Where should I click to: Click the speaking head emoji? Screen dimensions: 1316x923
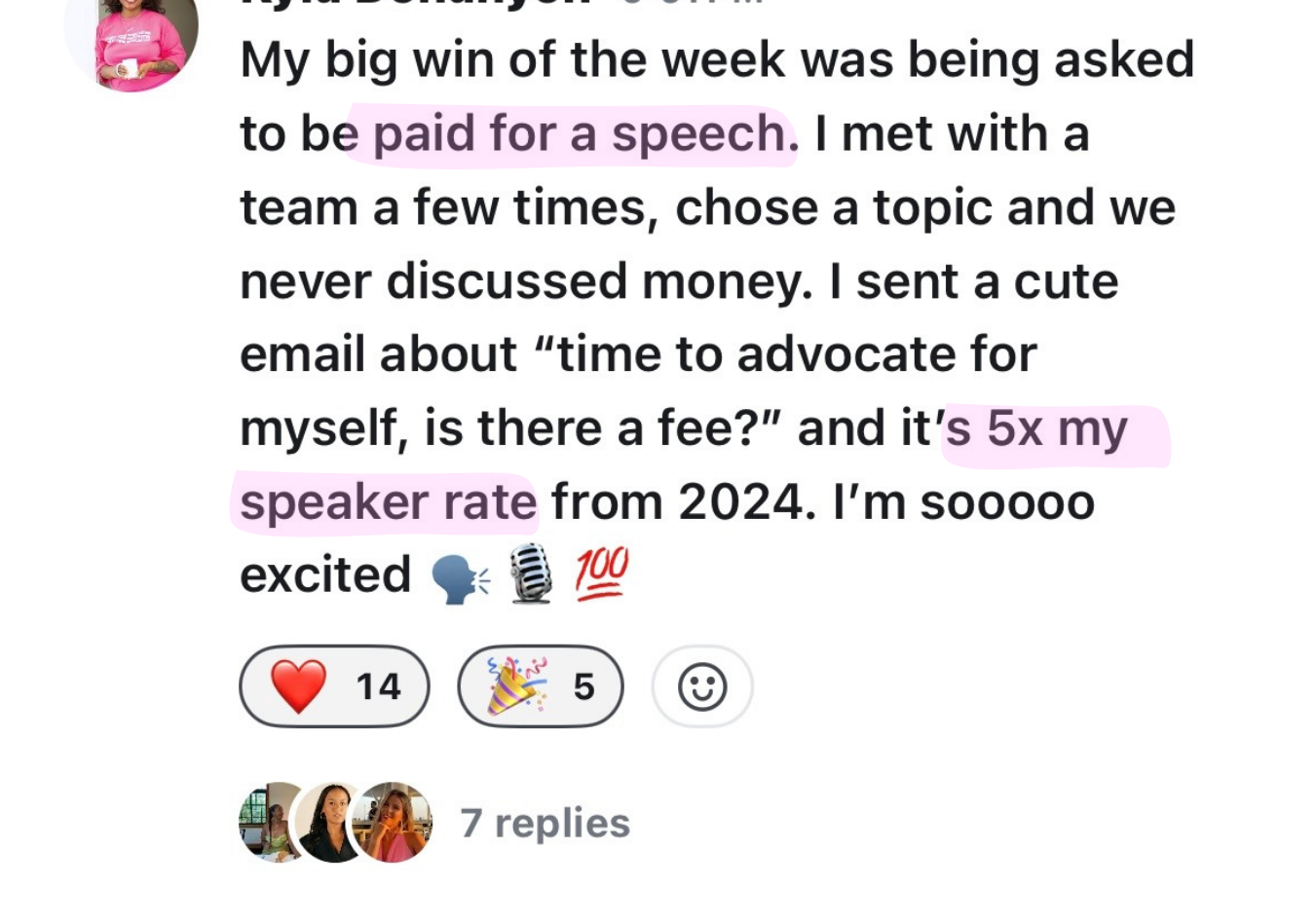click(460, 577)
